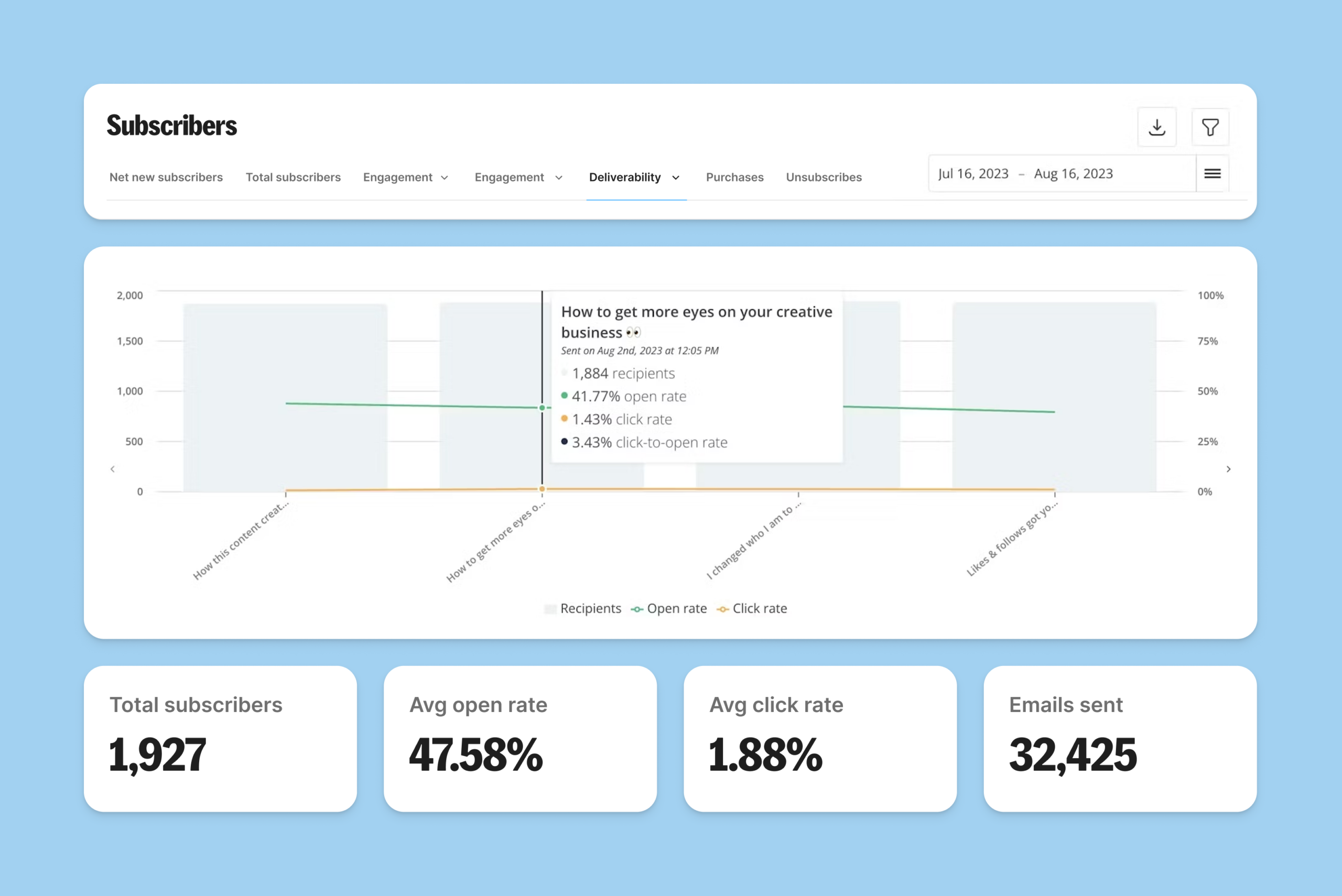Open the first Engagement dropdown
Screen dimensions: 1342x896
tap(405, 177)
